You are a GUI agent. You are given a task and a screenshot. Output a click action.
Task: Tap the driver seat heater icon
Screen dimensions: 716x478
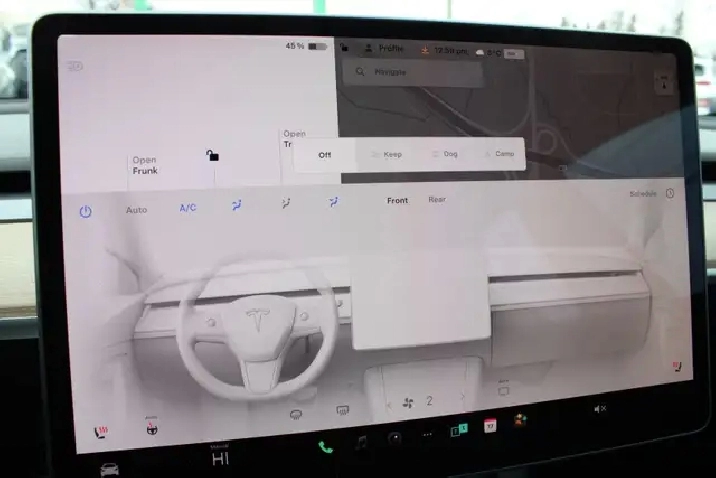(x=100, y=432)
